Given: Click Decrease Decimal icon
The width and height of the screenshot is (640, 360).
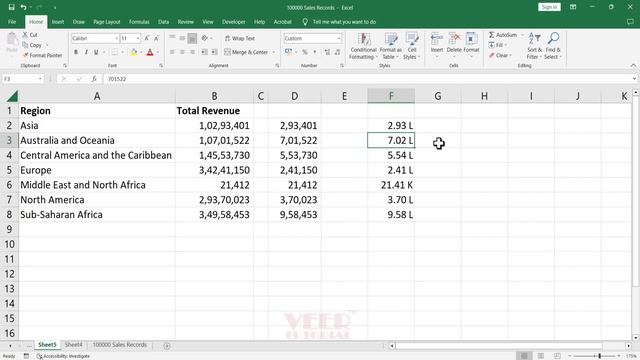Looking at the screenshot, I should coord(337,52).
